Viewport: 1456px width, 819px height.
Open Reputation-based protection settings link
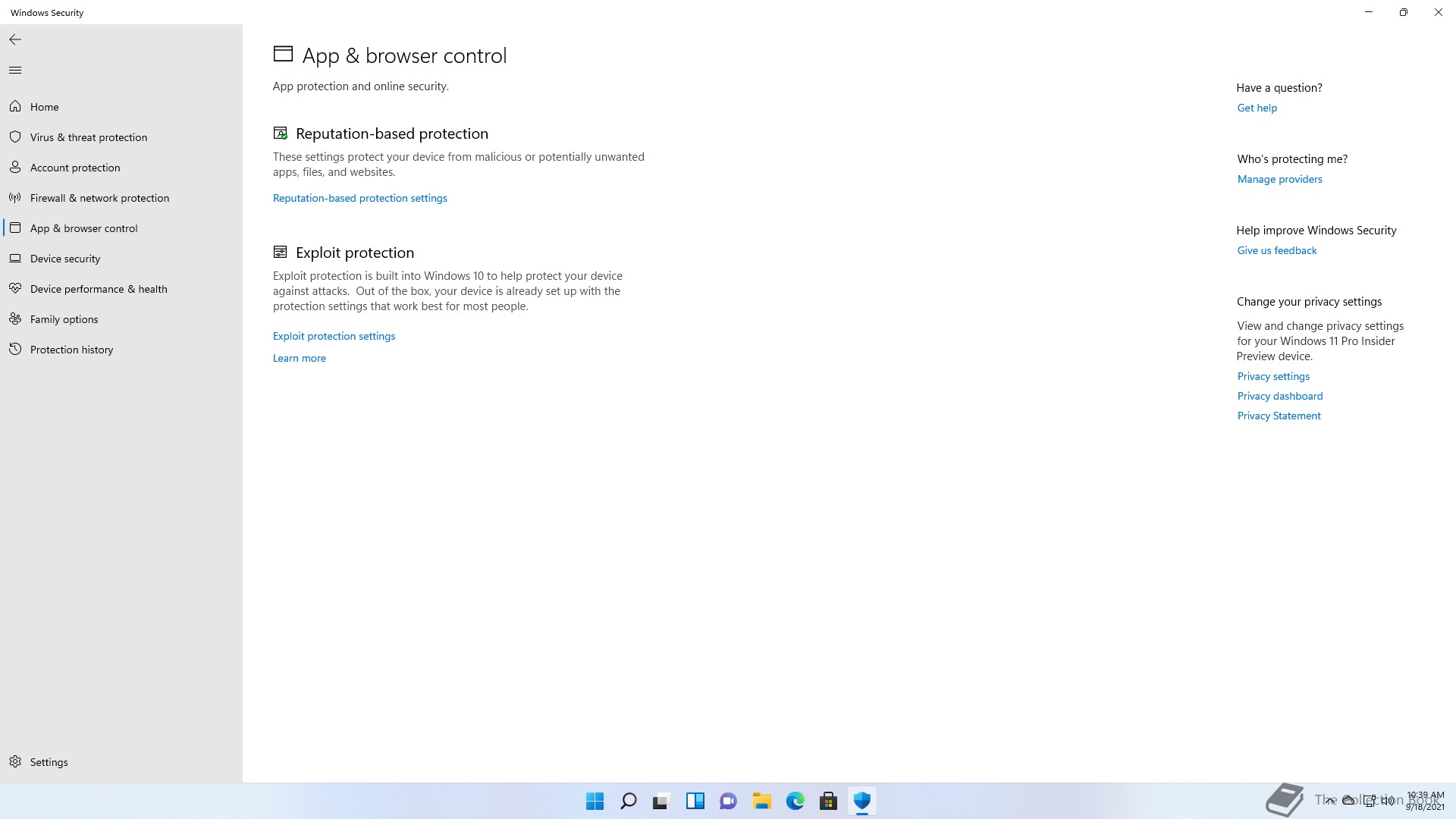(360, 198)
